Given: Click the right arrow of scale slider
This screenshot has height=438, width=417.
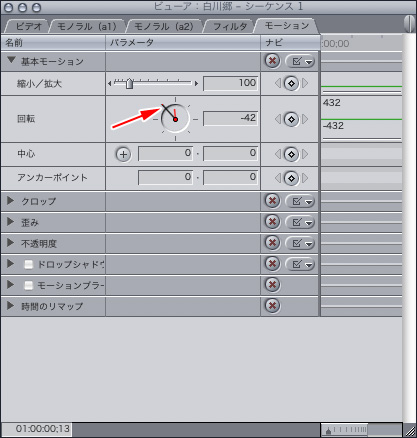Looking at the screenshot, I should coord(197,84).
